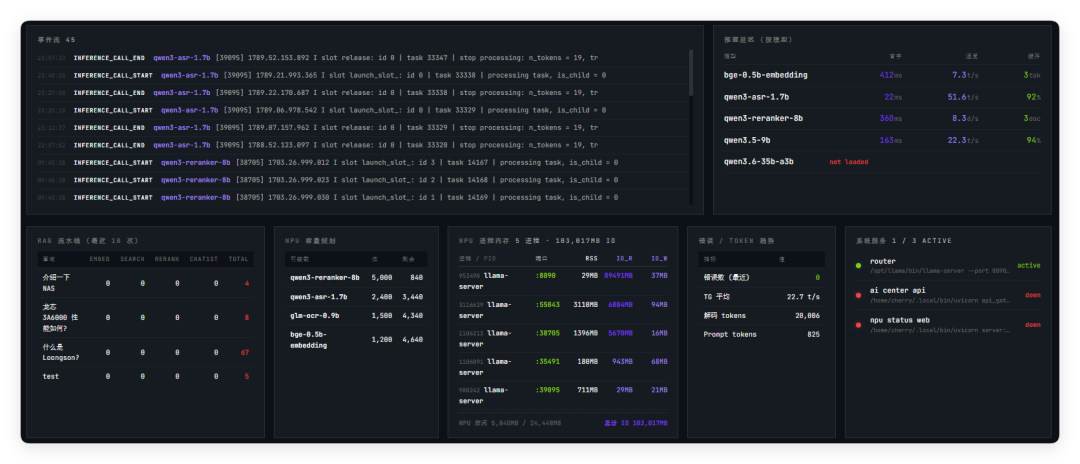Image resolution: width=1080 pixels, height=464 pixels.
Task: Click the TG 平均 22.7 t/s row
Action: [761, 297]
